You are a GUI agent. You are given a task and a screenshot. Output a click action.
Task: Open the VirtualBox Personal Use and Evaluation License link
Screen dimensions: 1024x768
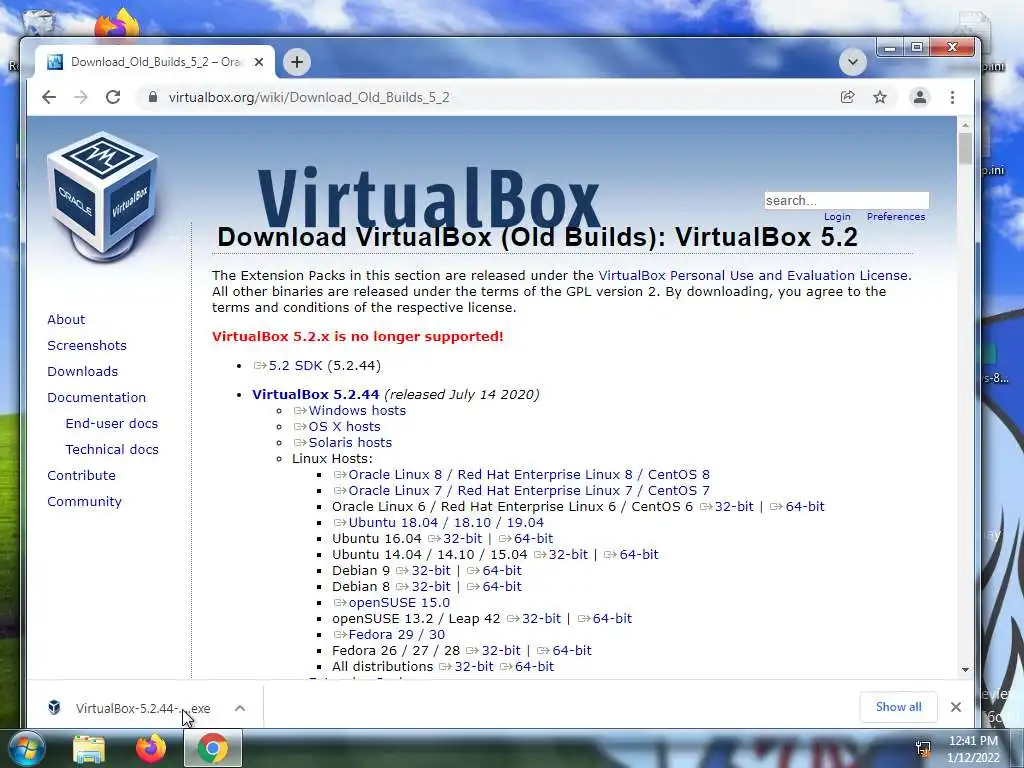pyautogui.click(x=753, y=276)
